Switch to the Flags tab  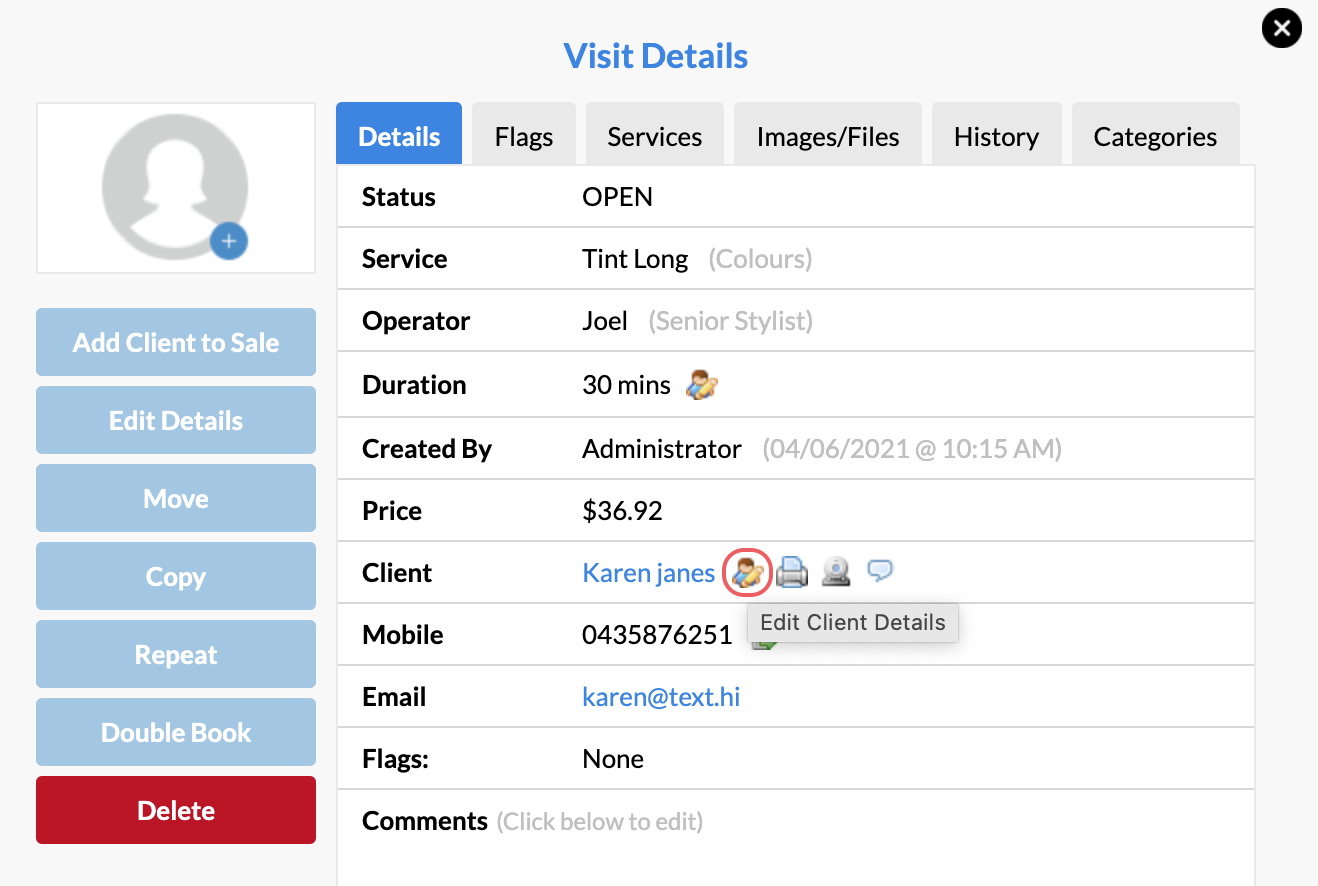point(523,133)
